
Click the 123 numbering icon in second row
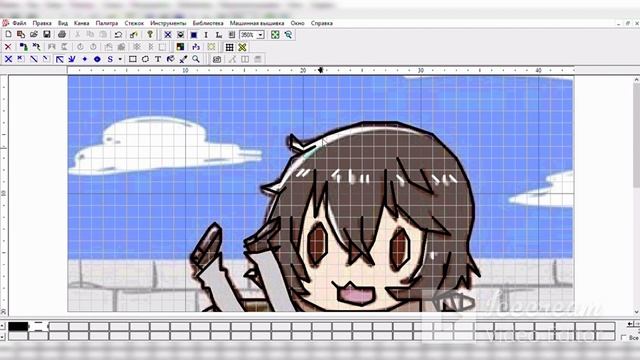(196, 47)
